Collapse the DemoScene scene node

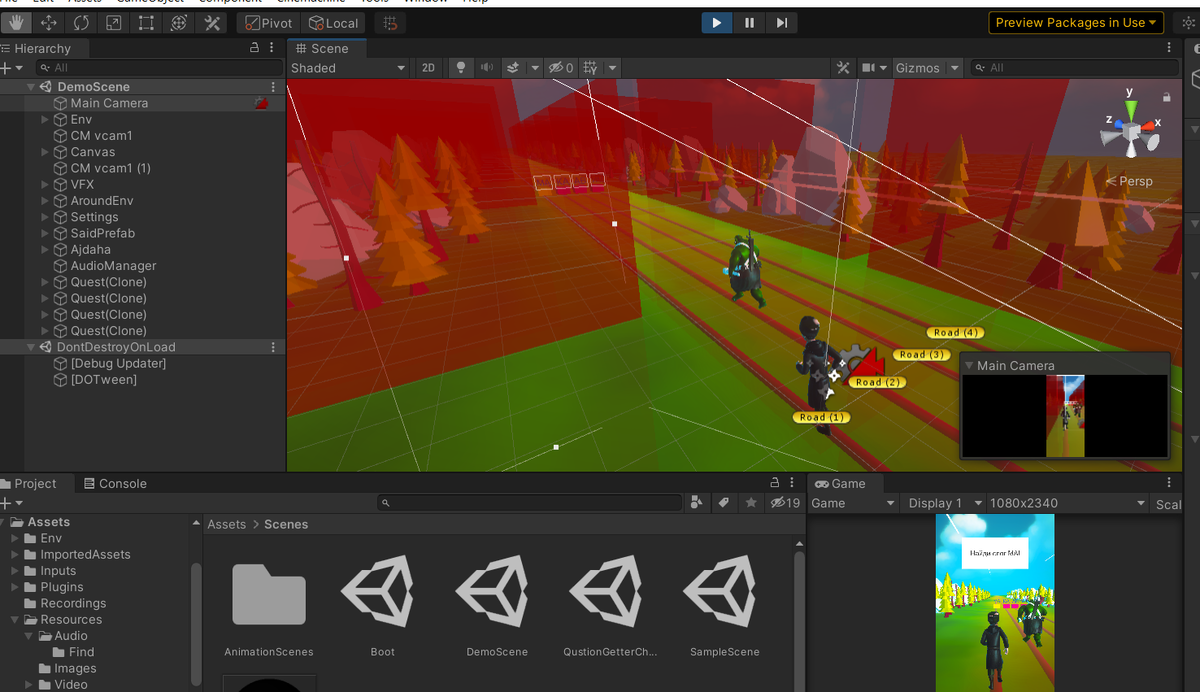[31, 87]
